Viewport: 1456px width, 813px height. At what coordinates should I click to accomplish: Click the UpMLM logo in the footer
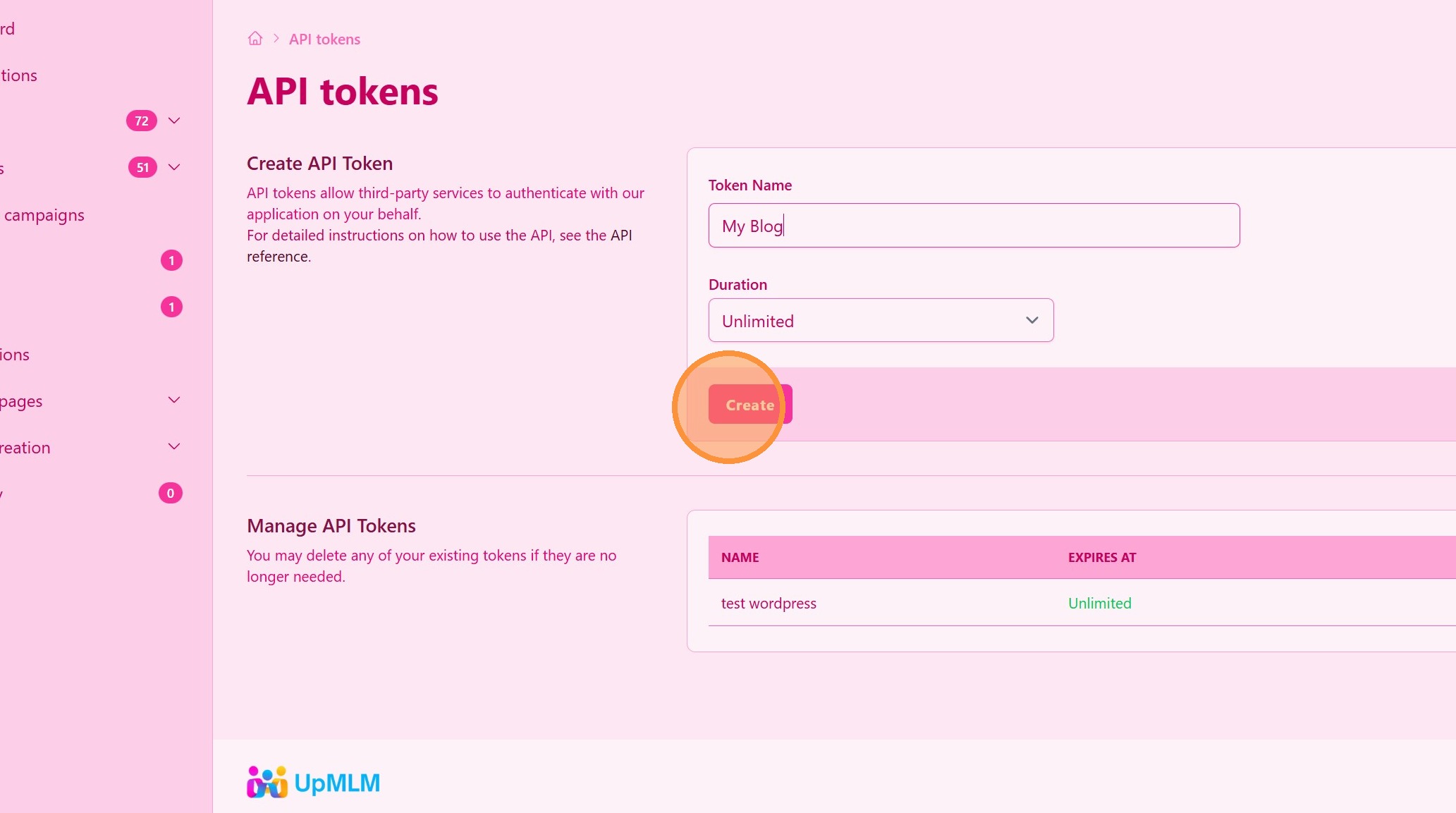coord(314,782)
